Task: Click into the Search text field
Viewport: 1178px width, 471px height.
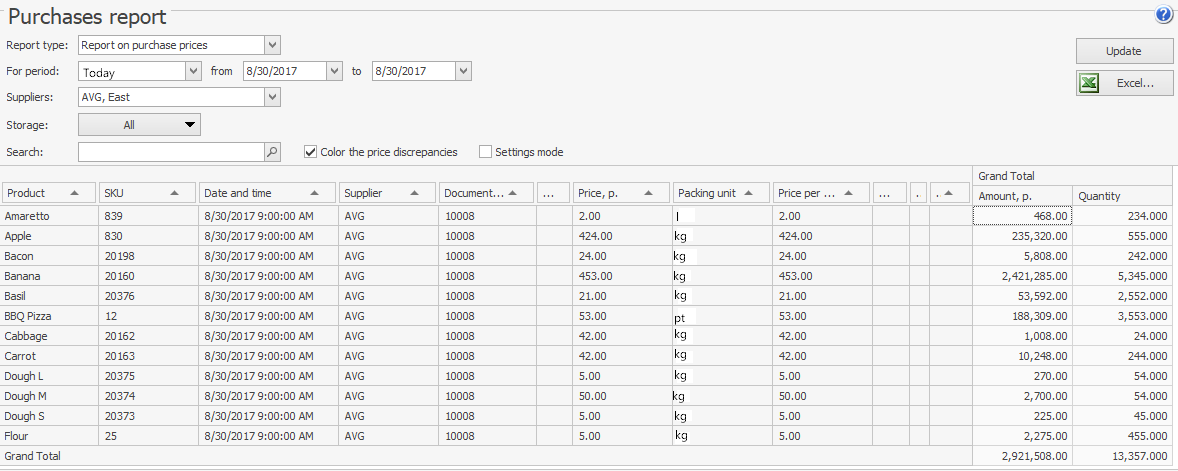Action: (x=170, y=152)
